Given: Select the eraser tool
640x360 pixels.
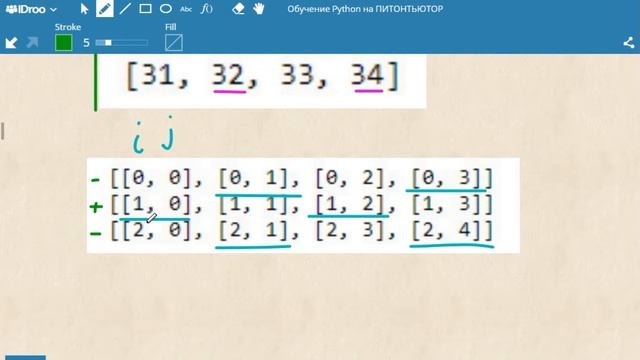Looking at the screenshot, I should [x=238, y=9].
